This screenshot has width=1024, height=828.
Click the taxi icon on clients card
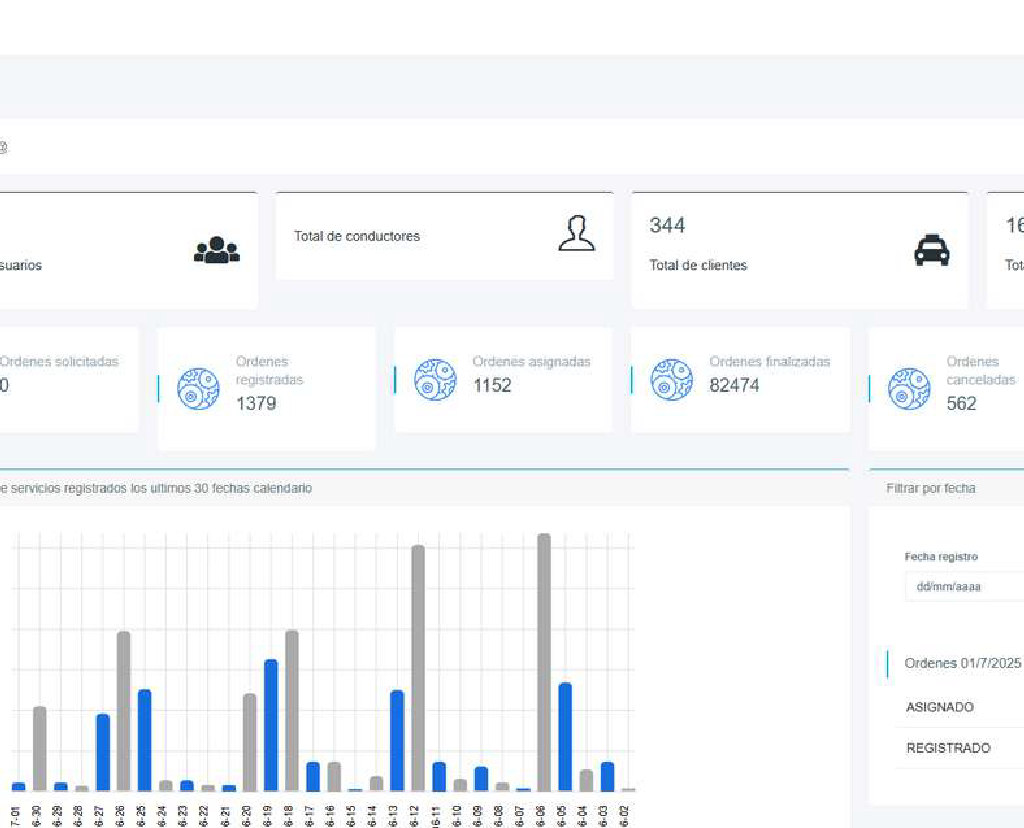tap(931, 250)
